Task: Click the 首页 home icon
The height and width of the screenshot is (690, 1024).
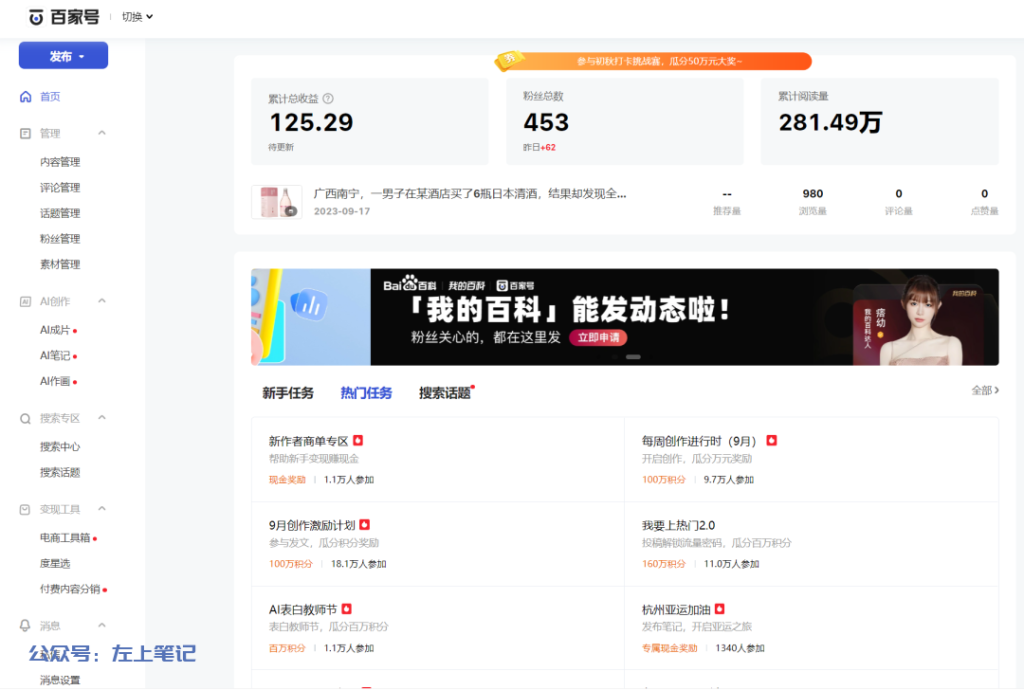Action: coord(25,97)
